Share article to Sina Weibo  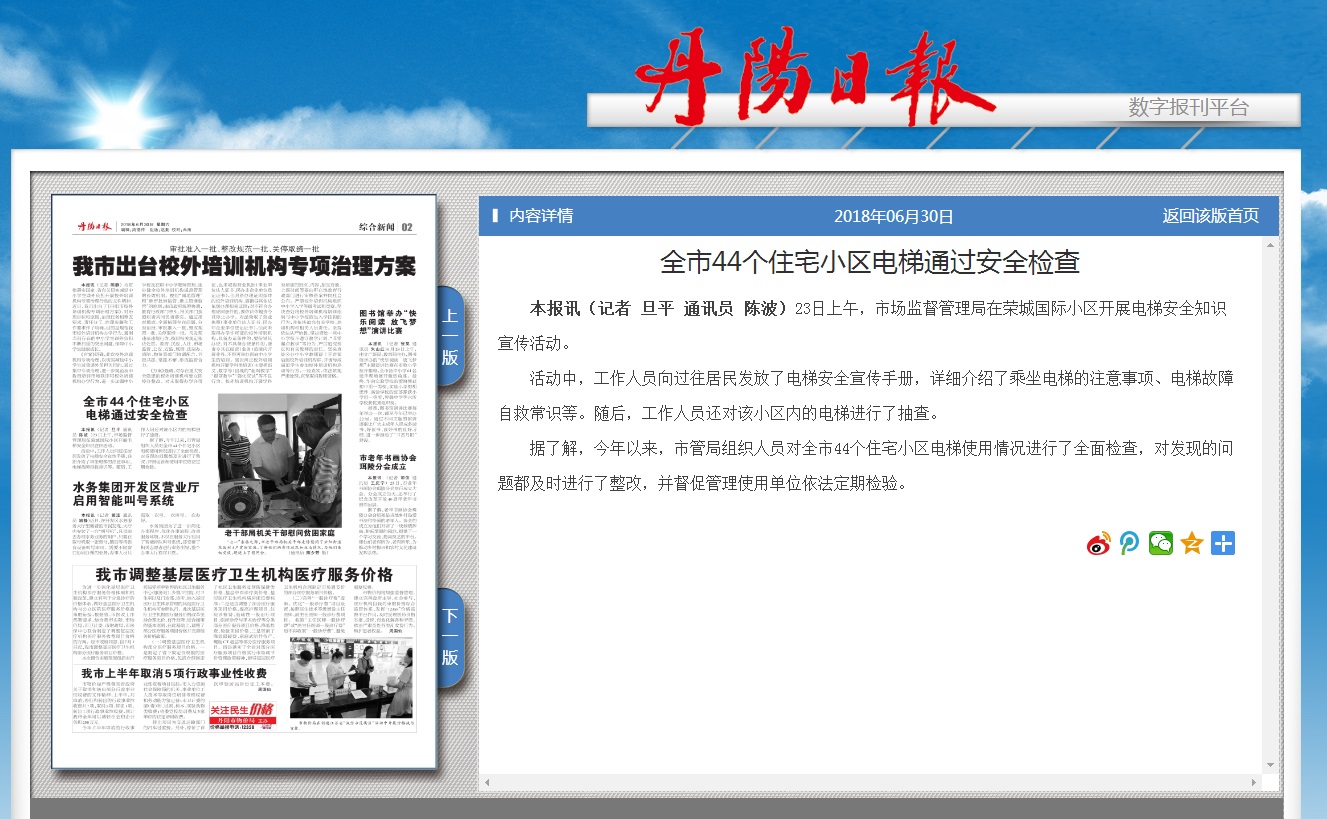(x=1099, y=543)
